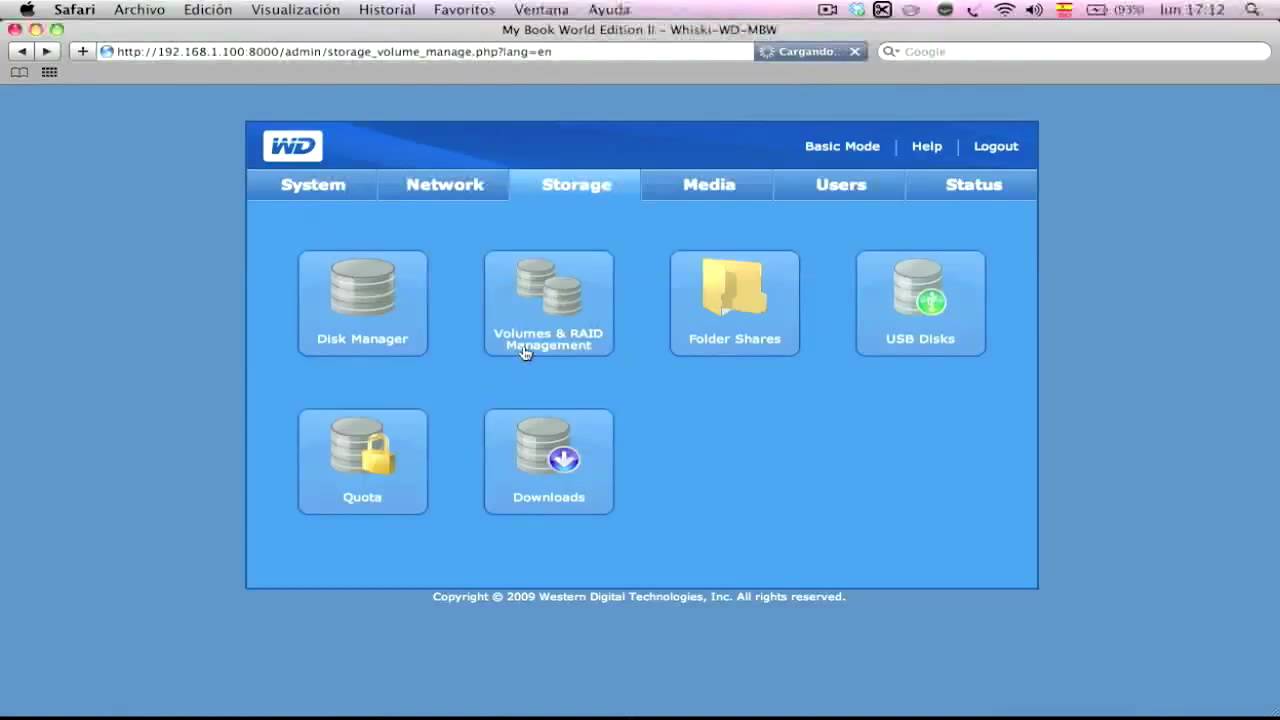Viewport: 1280px width, 720px height.
Task: Click the Logout link
Action: pos(996,146)
